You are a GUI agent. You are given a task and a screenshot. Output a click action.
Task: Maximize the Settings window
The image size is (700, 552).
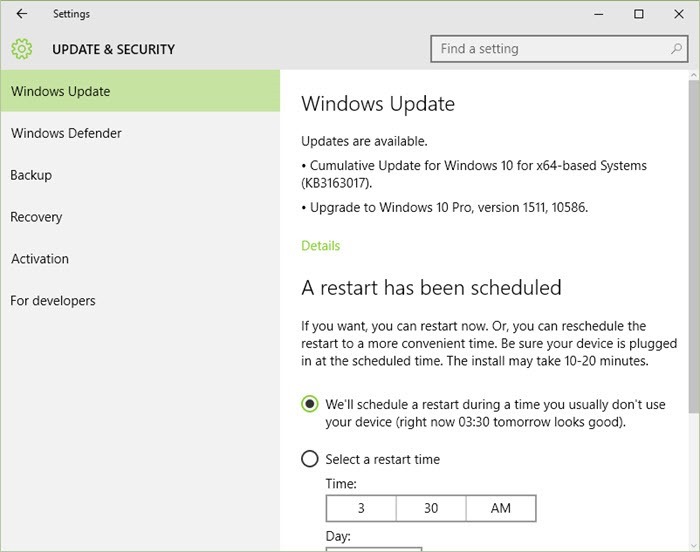click(639, 14)
